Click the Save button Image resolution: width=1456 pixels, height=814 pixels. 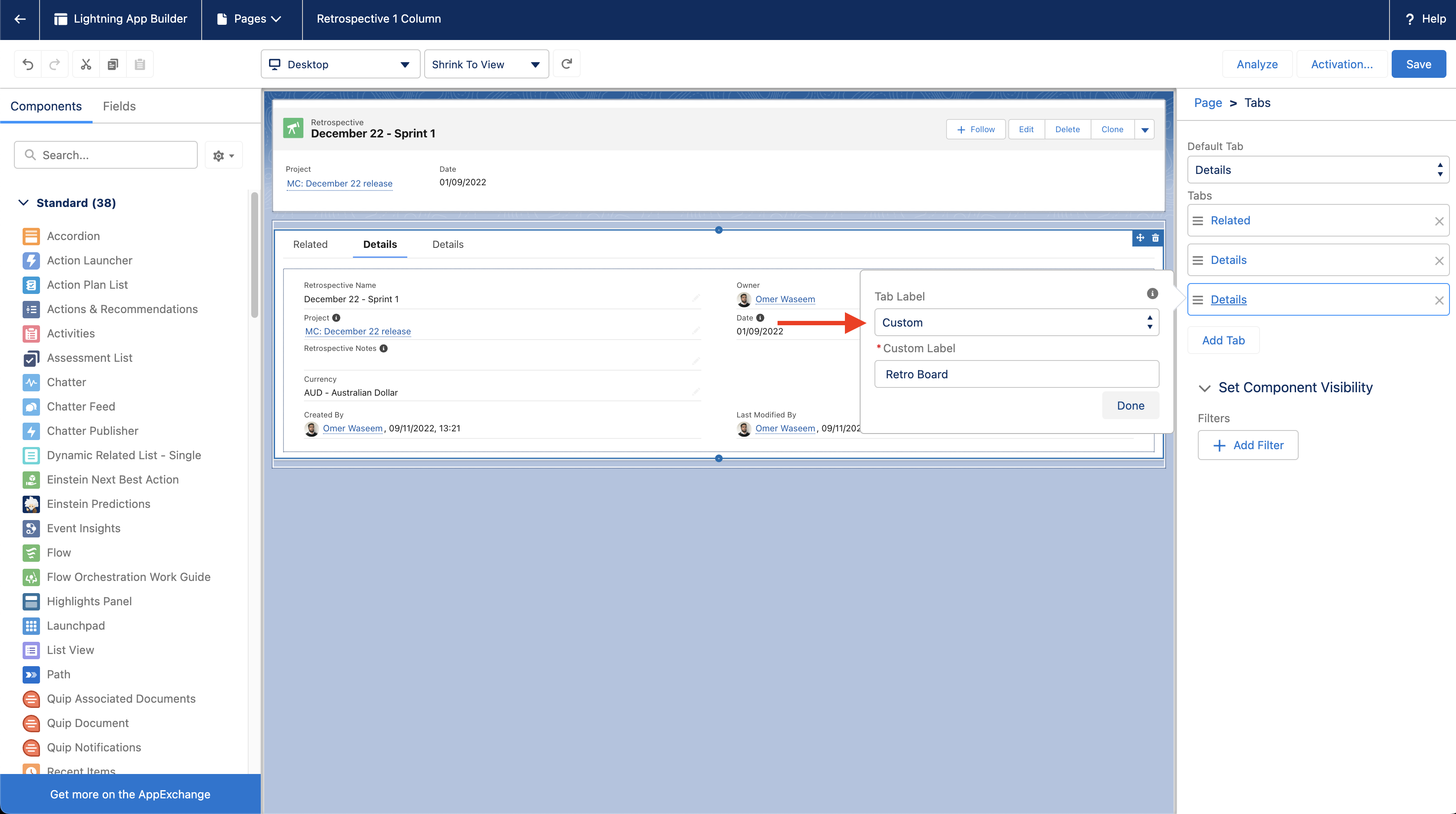(x=1418, y=64)
